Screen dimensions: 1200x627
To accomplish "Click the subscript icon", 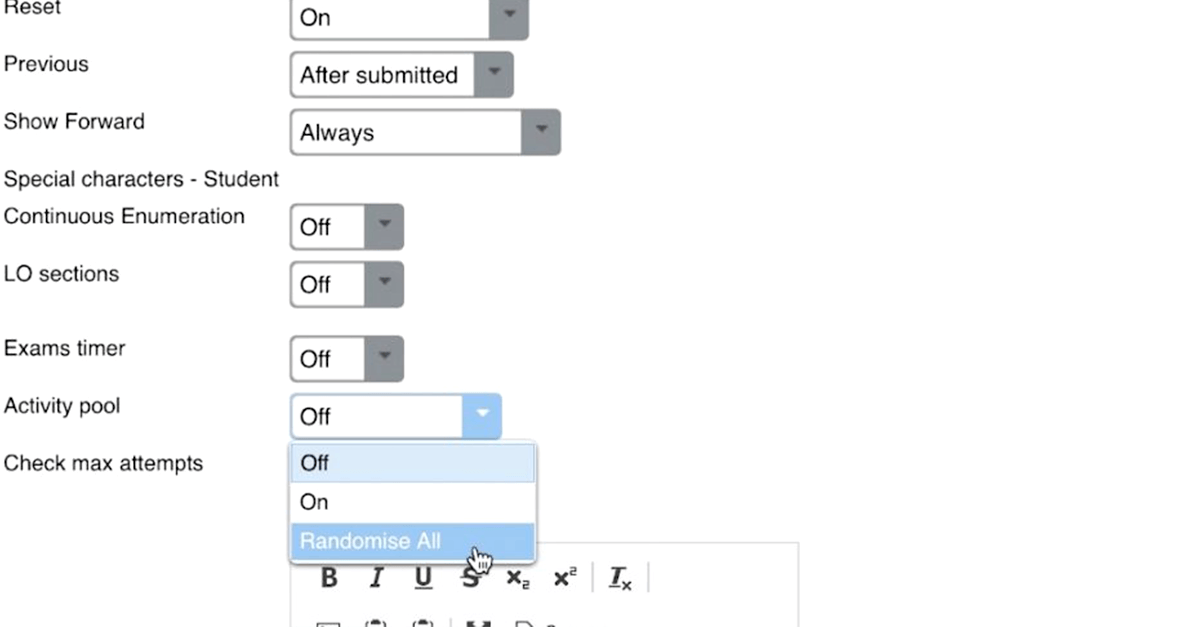I will 517,578.
